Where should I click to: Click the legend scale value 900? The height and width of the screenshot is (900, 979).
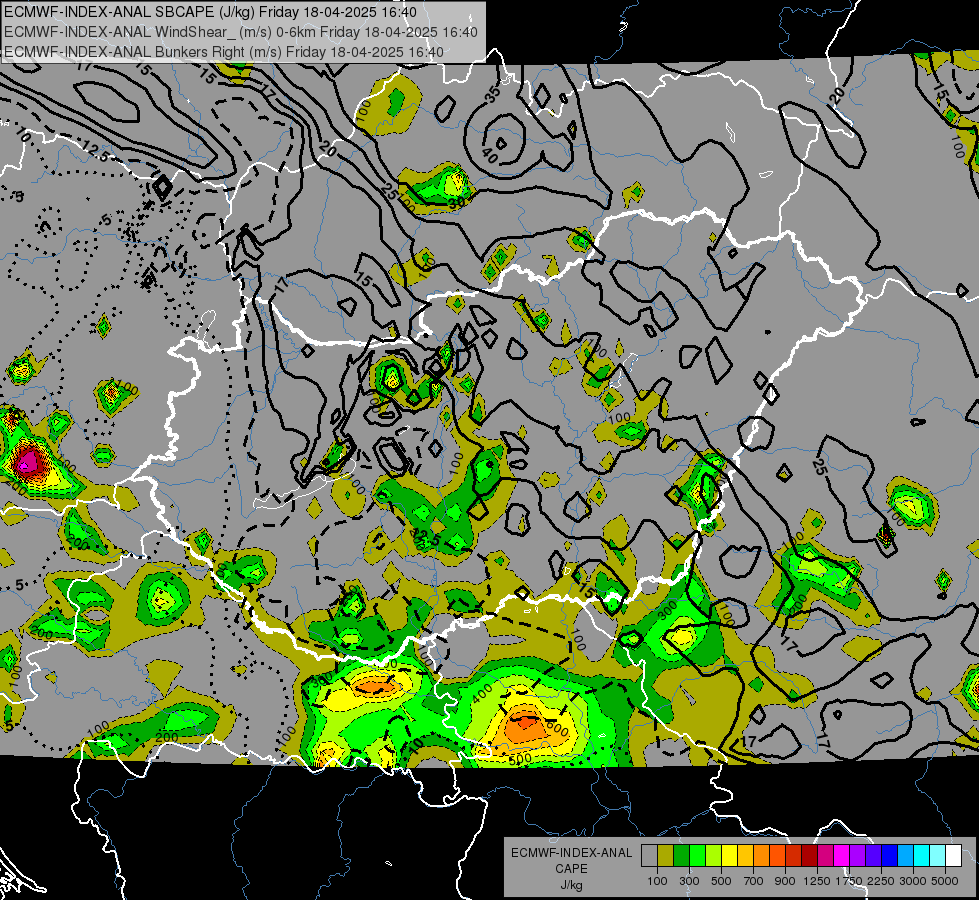[785, 881]
